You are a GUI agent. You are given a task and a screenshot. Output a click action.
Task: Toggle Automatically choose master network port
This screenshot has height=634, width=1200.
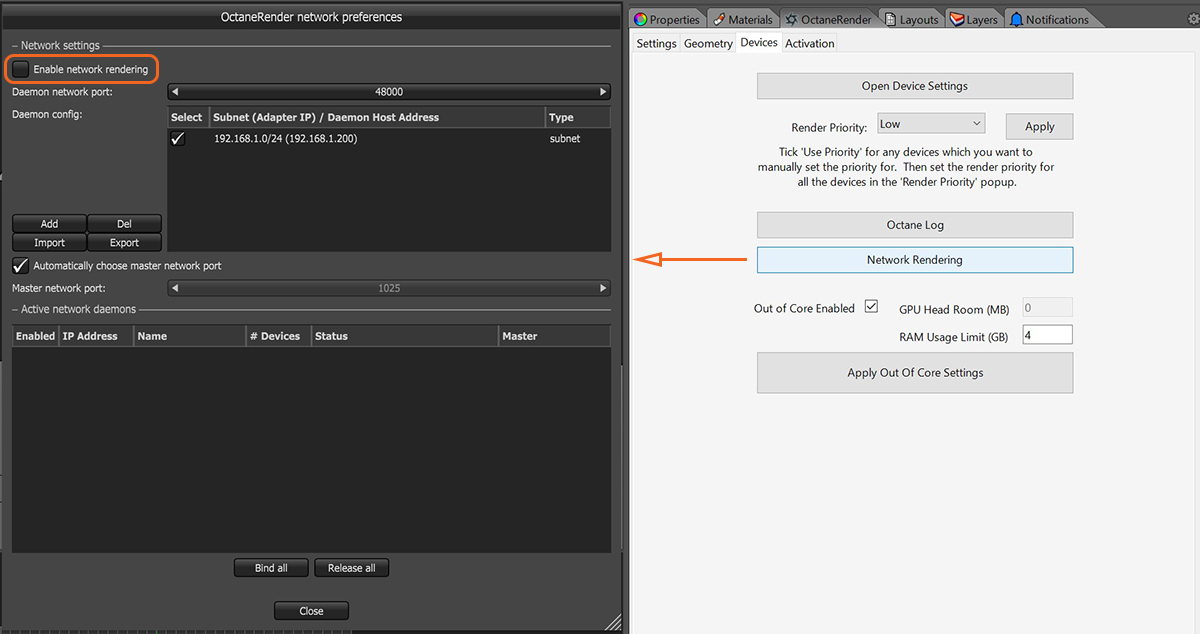tap(21, 266)
